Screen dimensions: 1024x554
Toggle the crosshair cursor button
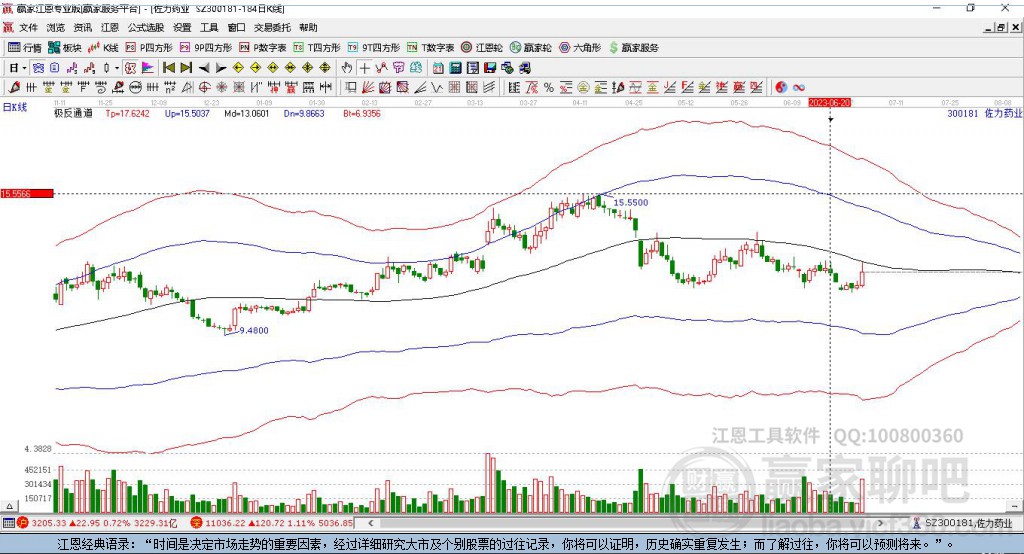point(364,68)
